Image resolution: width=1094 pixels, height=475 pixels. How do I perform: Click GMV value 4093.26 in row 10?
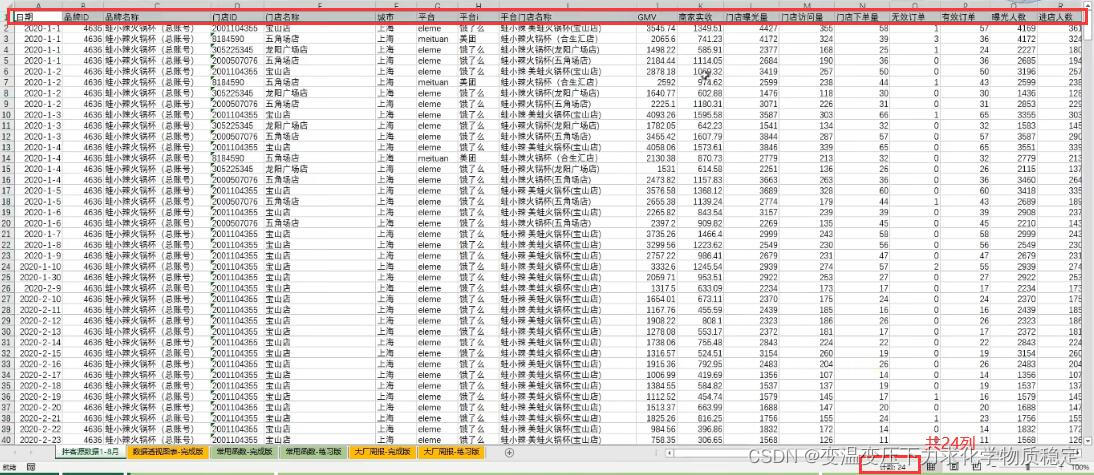[x=656, y=114]
